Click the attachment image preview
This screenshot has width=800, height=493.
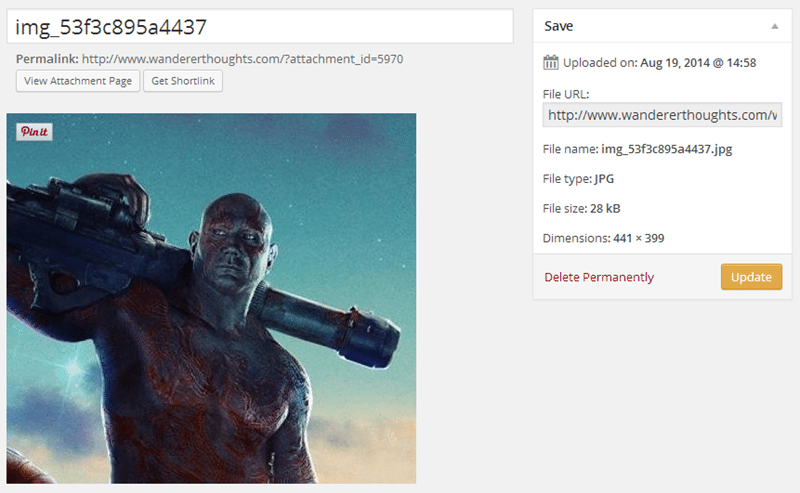pyautogui.click(x=211, y=298)
